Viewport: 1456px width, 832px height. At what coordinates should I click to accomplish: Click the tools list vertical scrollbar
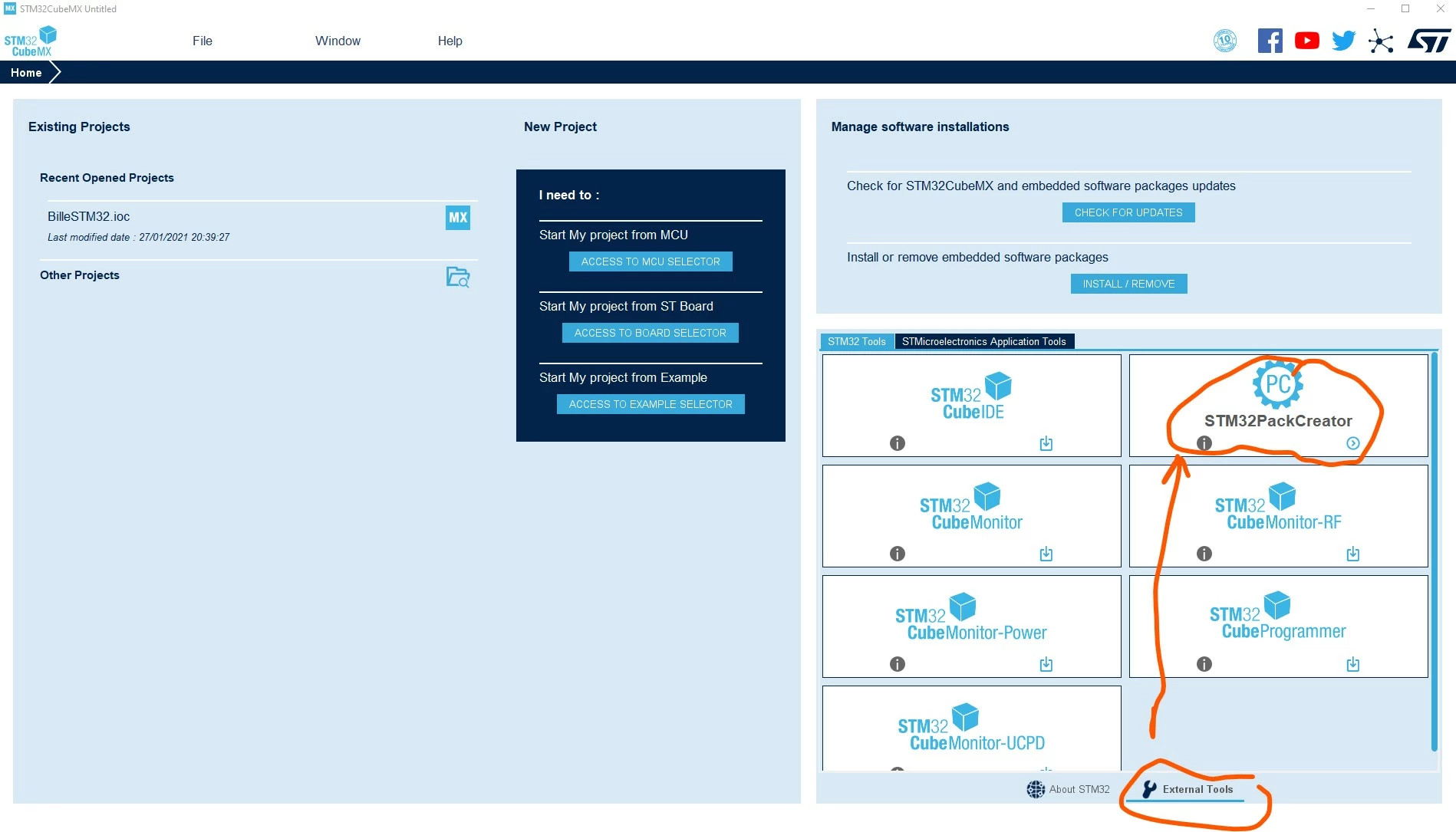click(x=1435, y=552)
